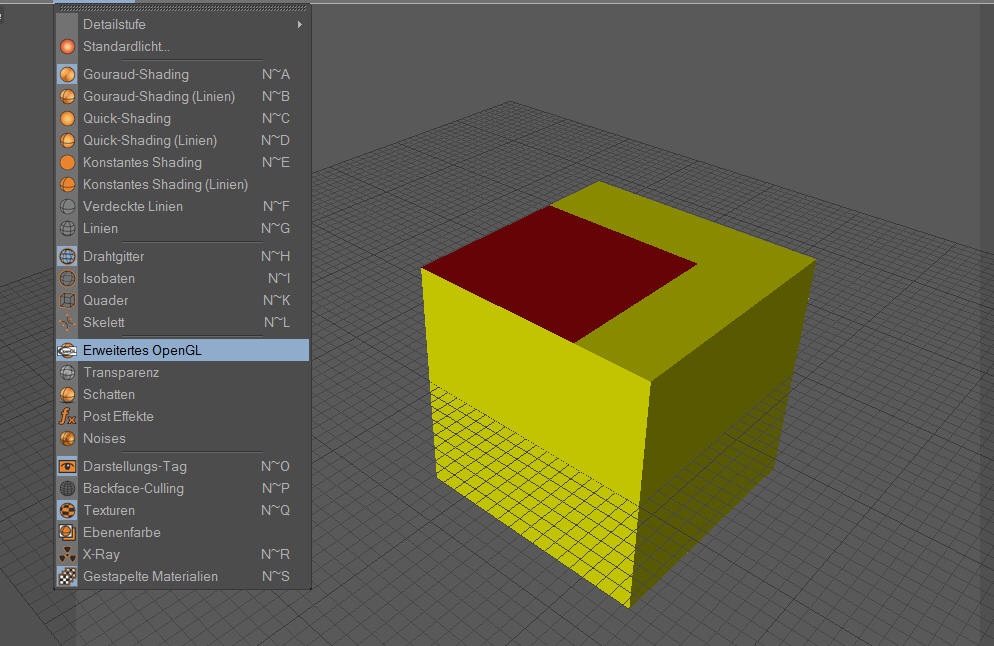Toggle Gestapelte Materialien option

pos(183,576)
